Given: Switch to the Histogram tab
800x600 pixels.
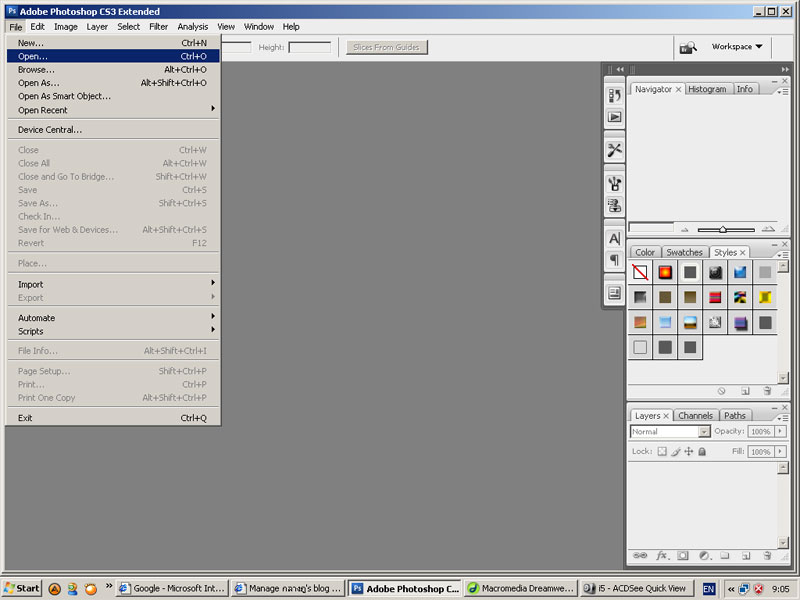Looking at the screenshot, I should pyautogui.click(x=707, y=89).
